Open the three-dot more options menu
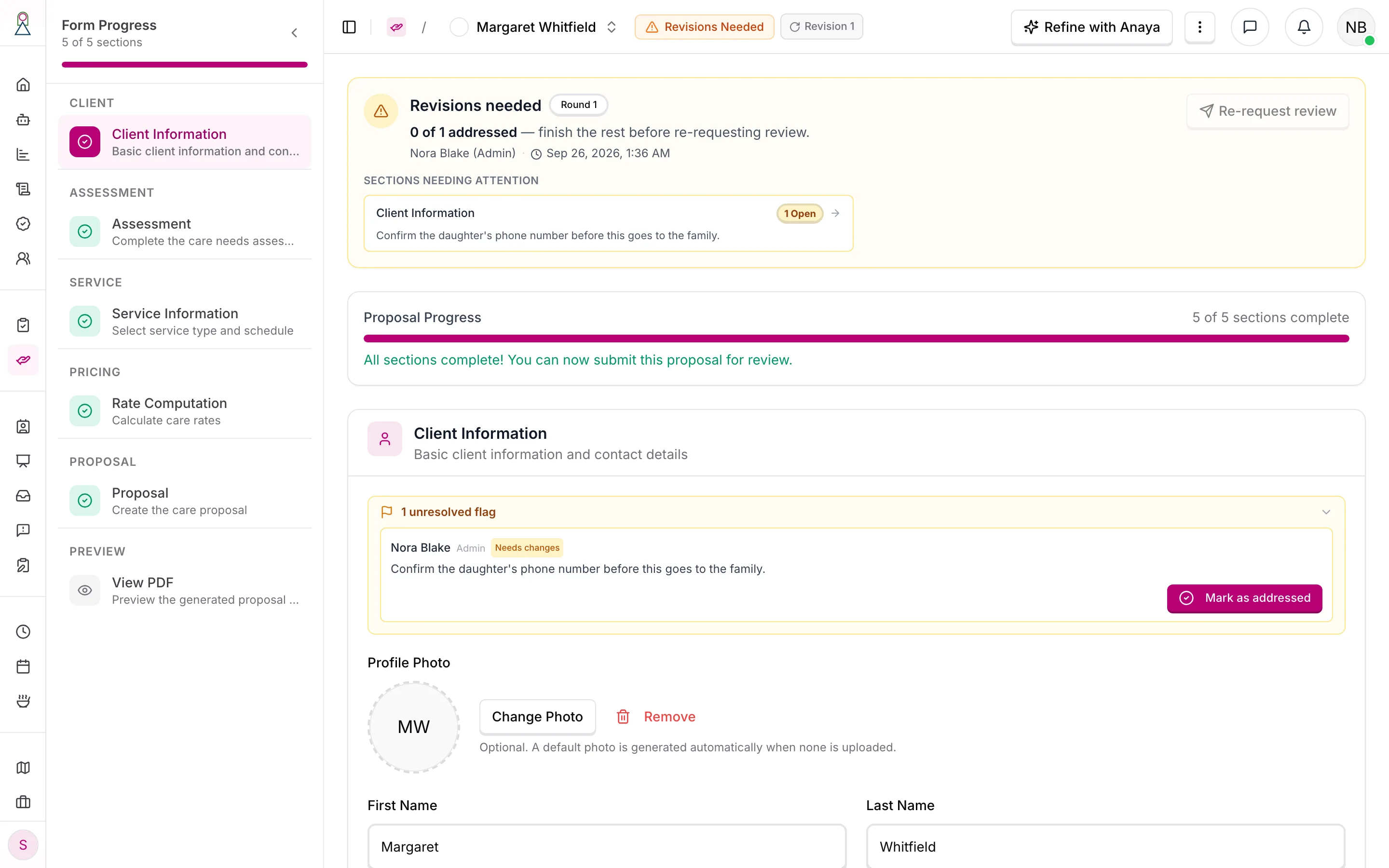The height and width of the screenshot is (868, 1389). pyautogui.click(x=1199, y=27)
